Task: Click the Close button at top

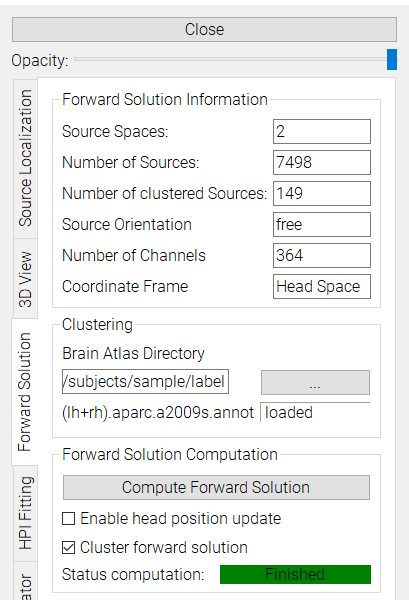Action: 204,29
